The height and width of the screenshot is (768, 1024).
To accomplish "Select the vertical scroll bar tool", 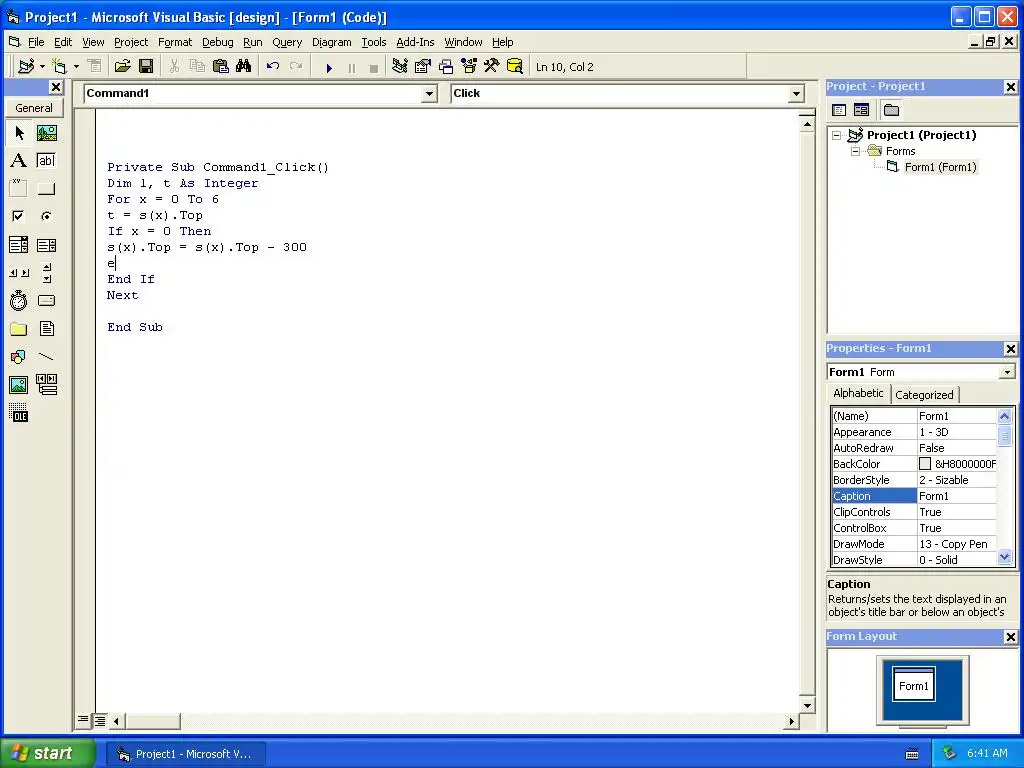I will coord(46,273).
